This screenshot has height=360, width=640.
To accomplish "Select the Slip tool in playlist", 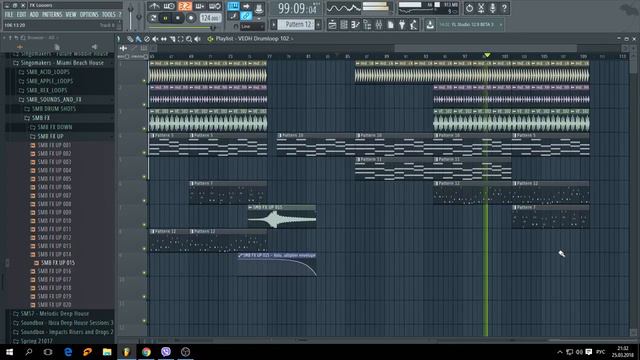I will pyautogui.click(x=164, y=39).
